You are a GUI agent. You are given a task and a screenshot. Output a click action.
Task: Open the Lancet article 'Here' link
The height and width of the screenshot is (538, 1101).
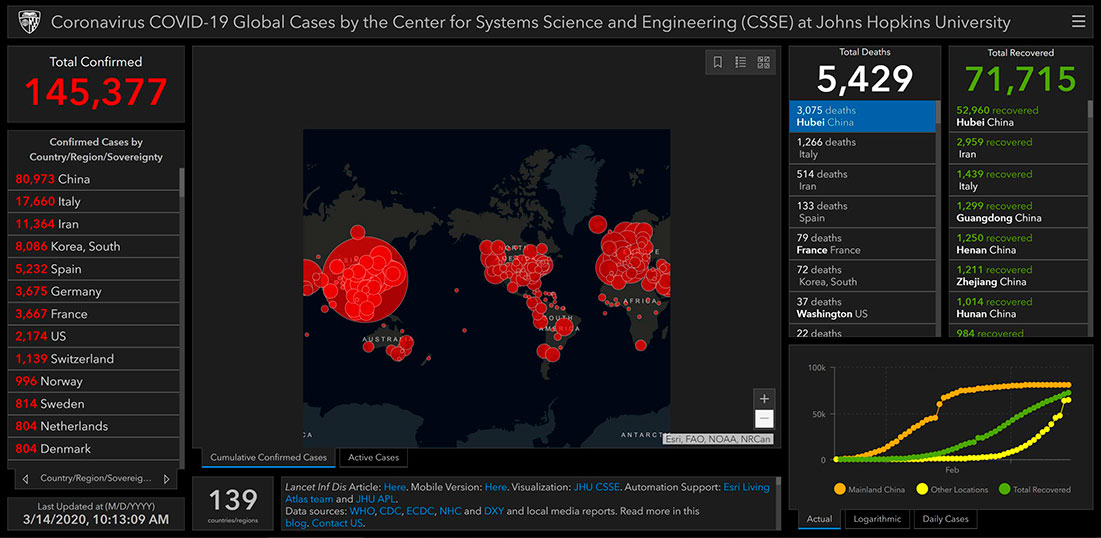click(x=395, y=487)
